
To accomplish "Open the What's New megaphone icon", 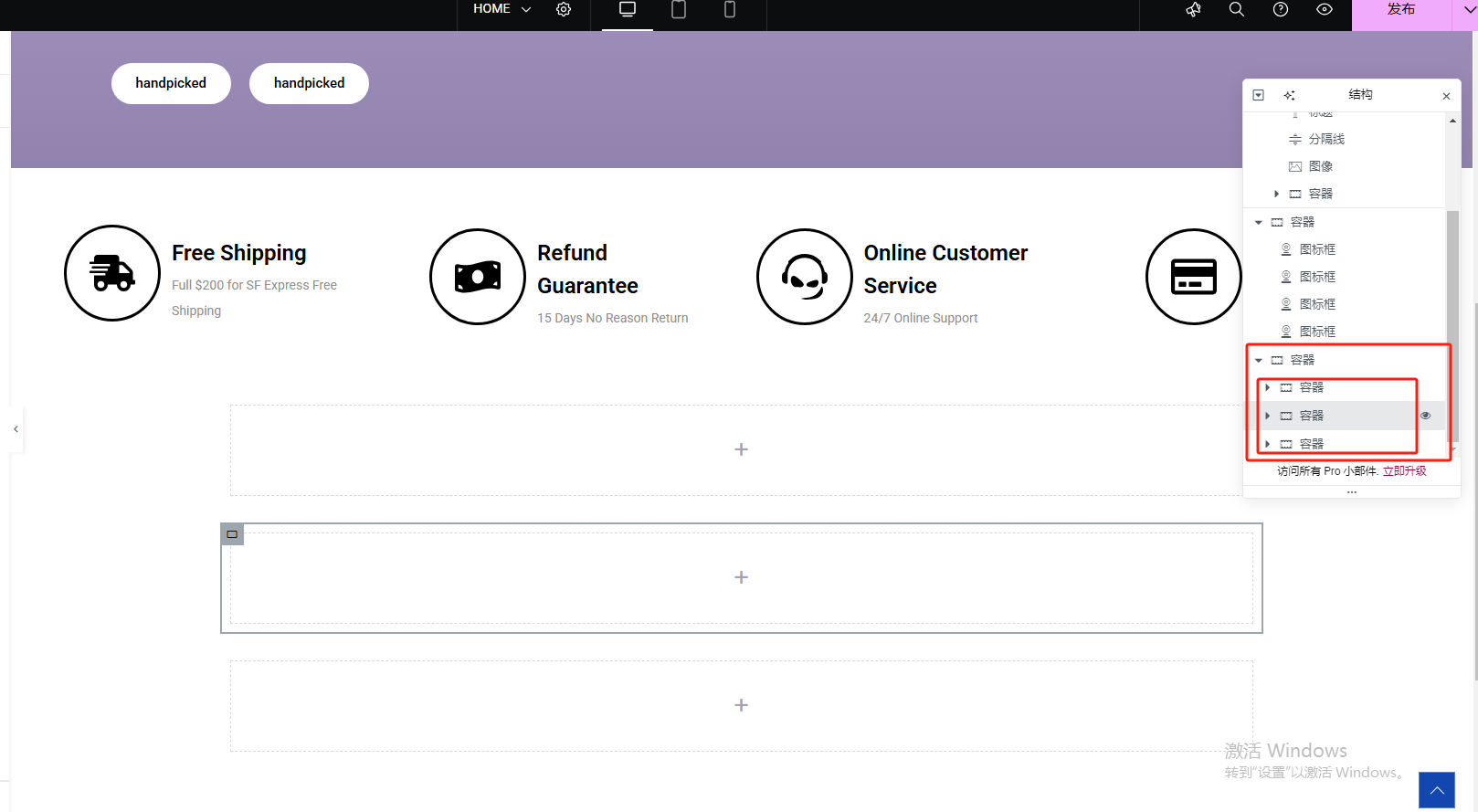I will click(x=1193, y=9).
